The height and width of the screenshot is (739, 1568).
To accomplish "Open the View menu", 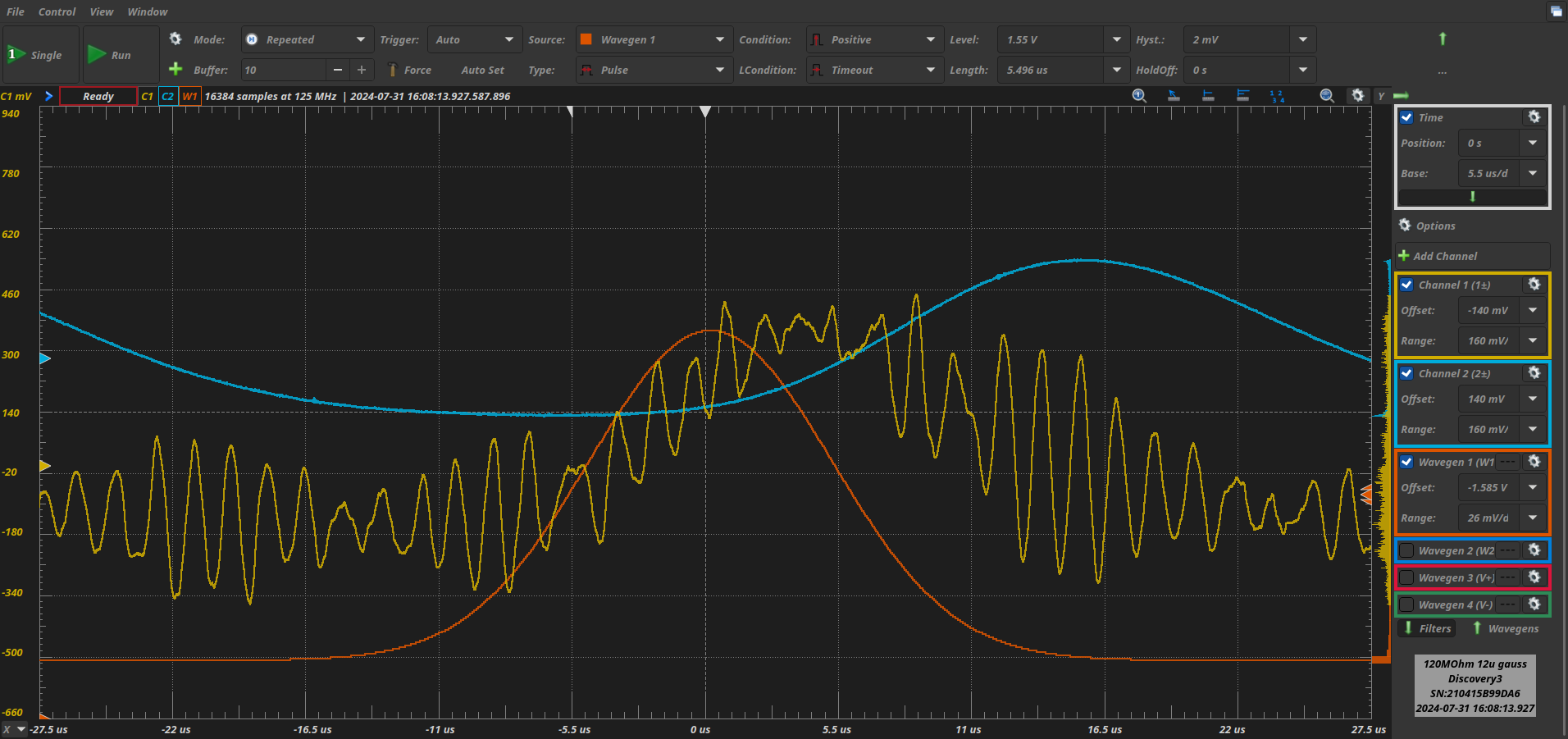I will pos(102,11).
